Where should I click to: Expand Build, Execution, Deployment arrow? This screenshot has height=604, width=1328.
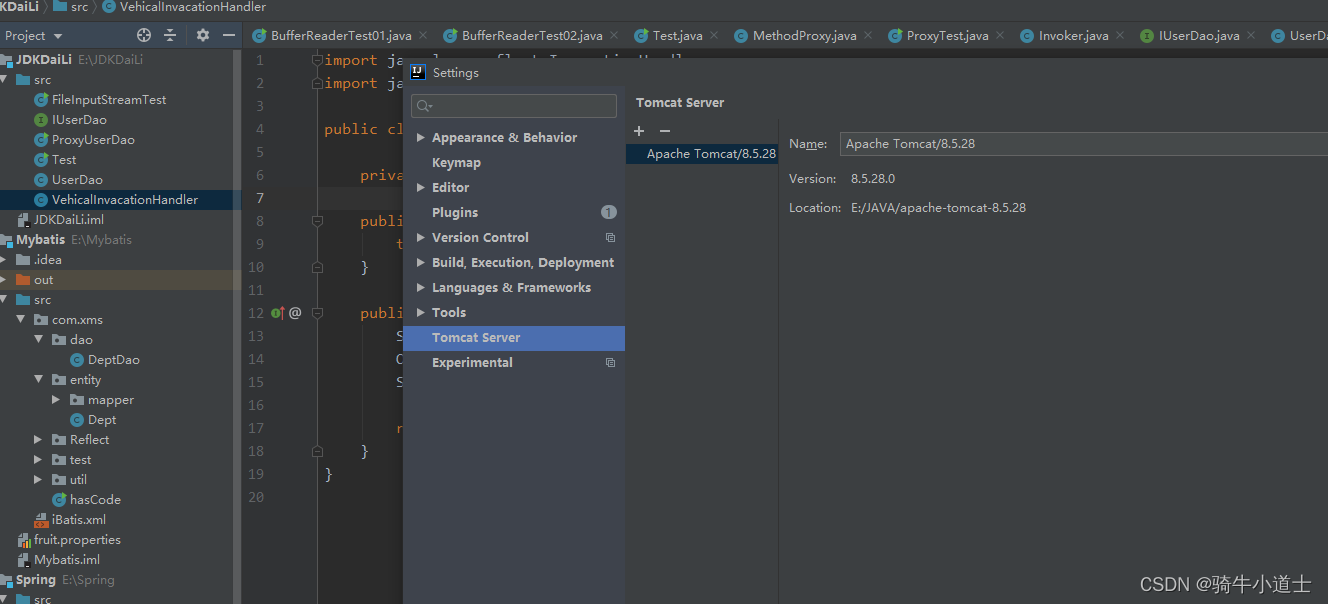(421, 263)
